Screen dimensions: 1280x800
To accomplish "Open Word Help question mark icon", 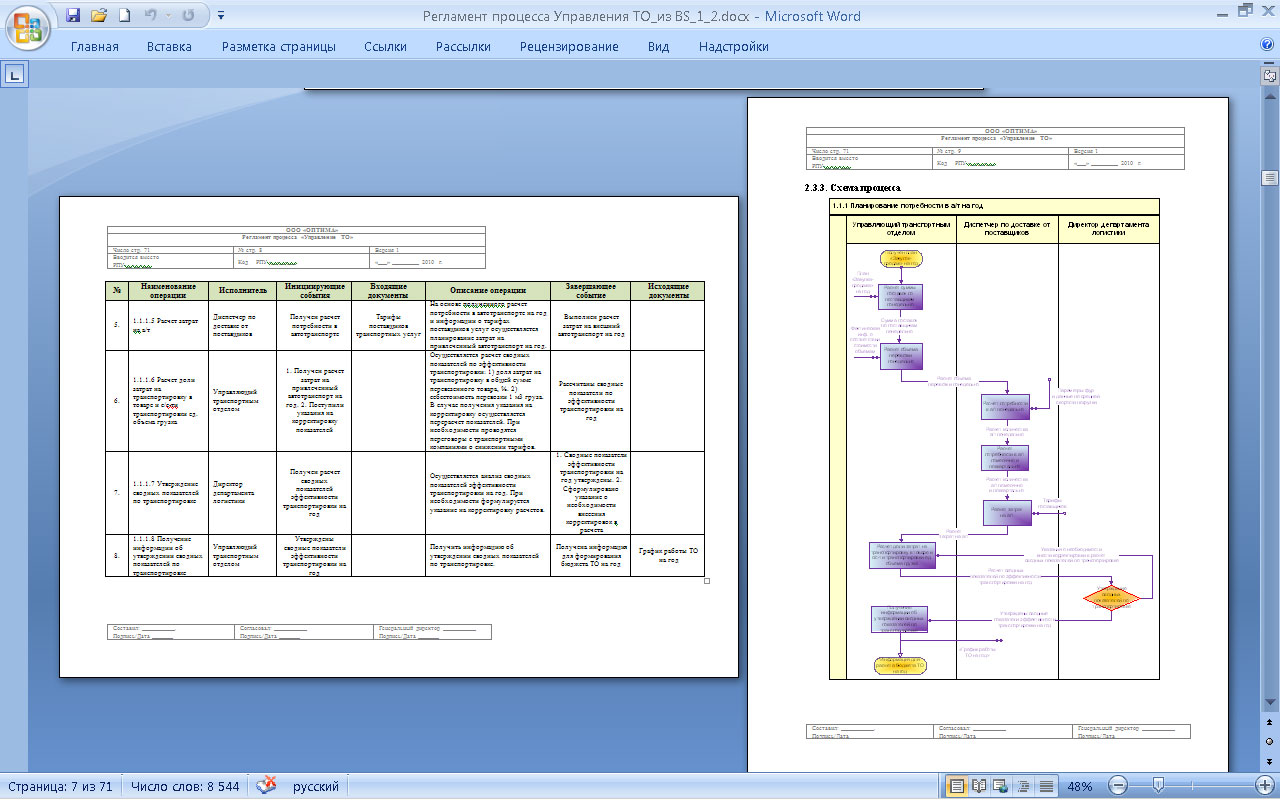I will pos(1267,45).
